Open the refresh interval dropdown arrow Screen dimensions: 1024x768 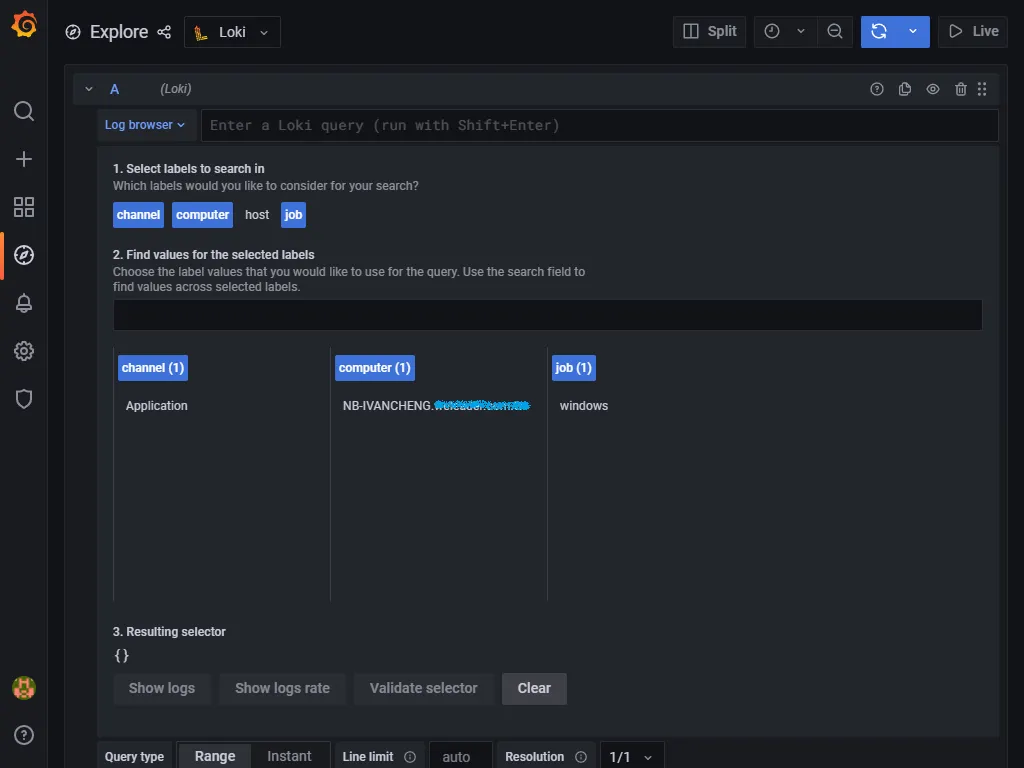click(913, 31)
